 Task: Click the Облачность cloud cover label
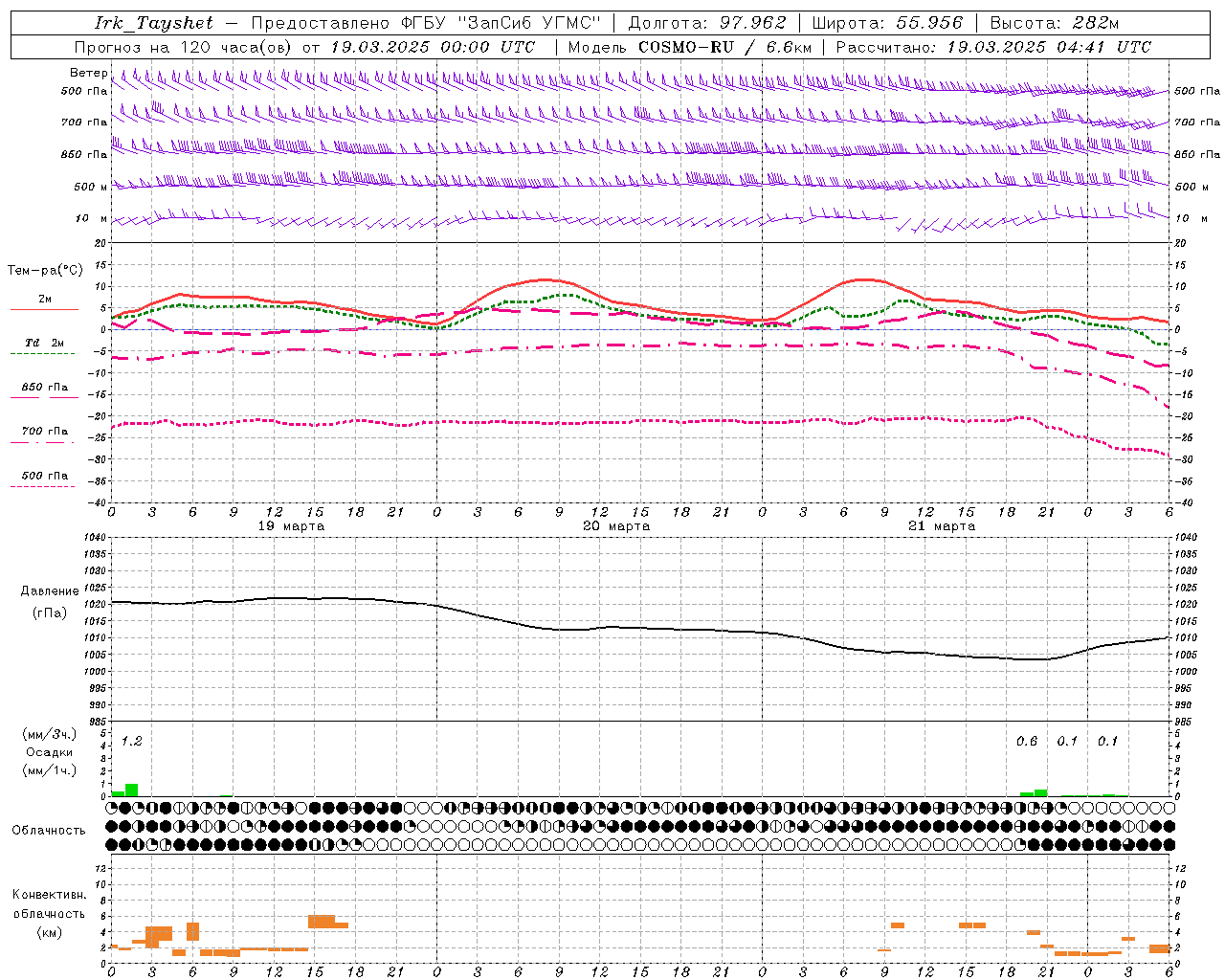[49, 830]
